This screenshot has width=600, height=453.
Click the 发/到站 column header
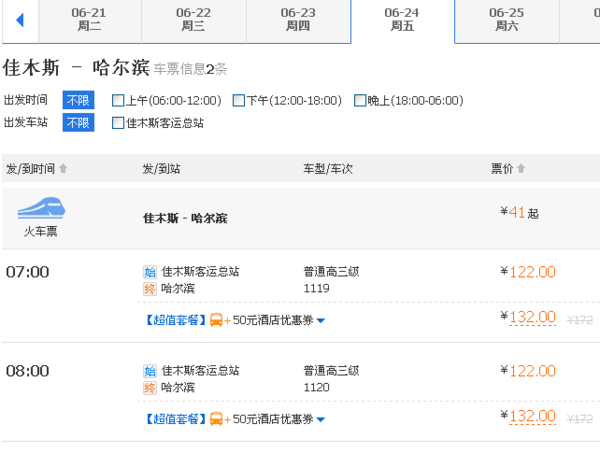tap(161, 168)
